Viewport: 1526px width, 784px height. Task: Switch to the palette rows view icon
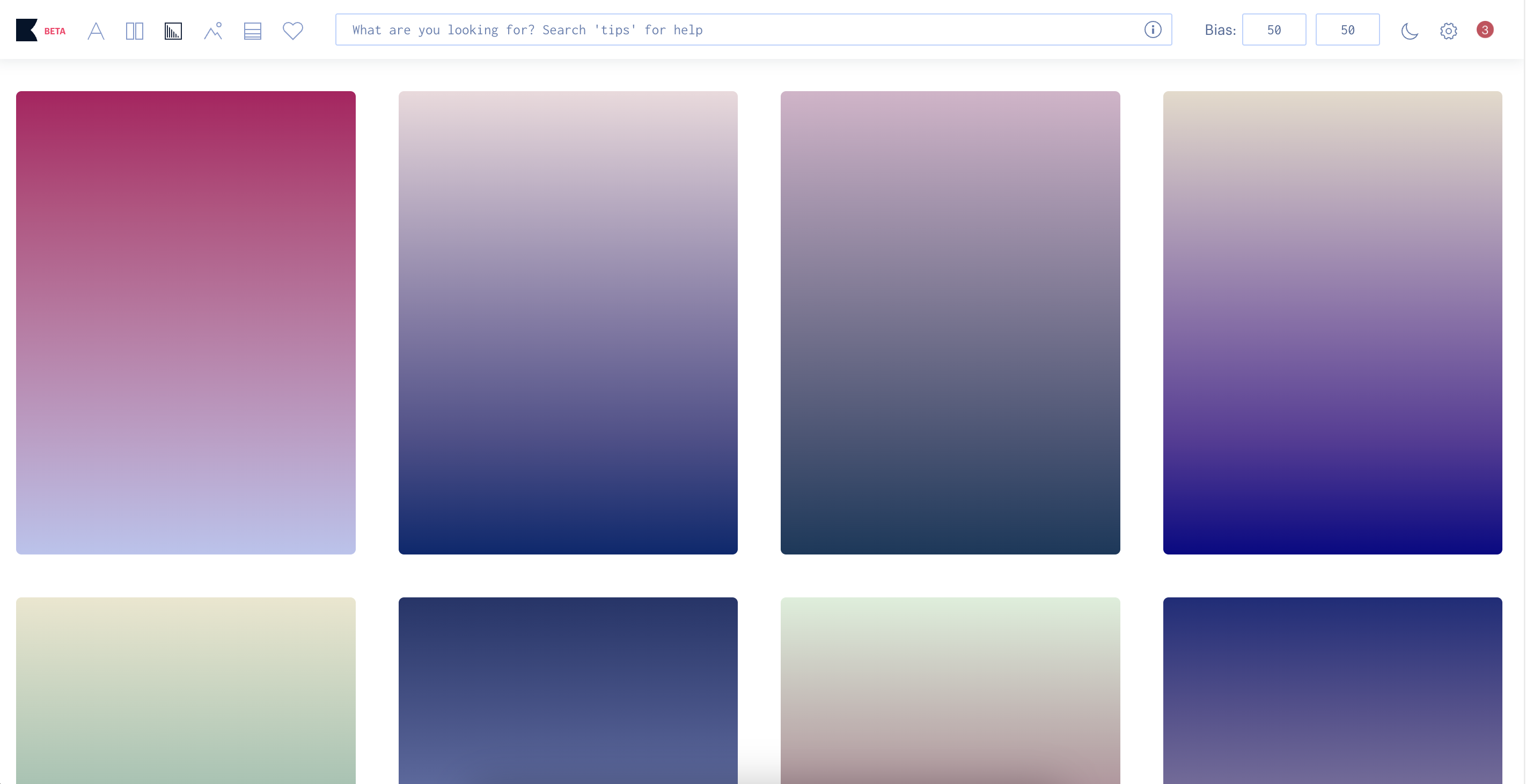252,31
